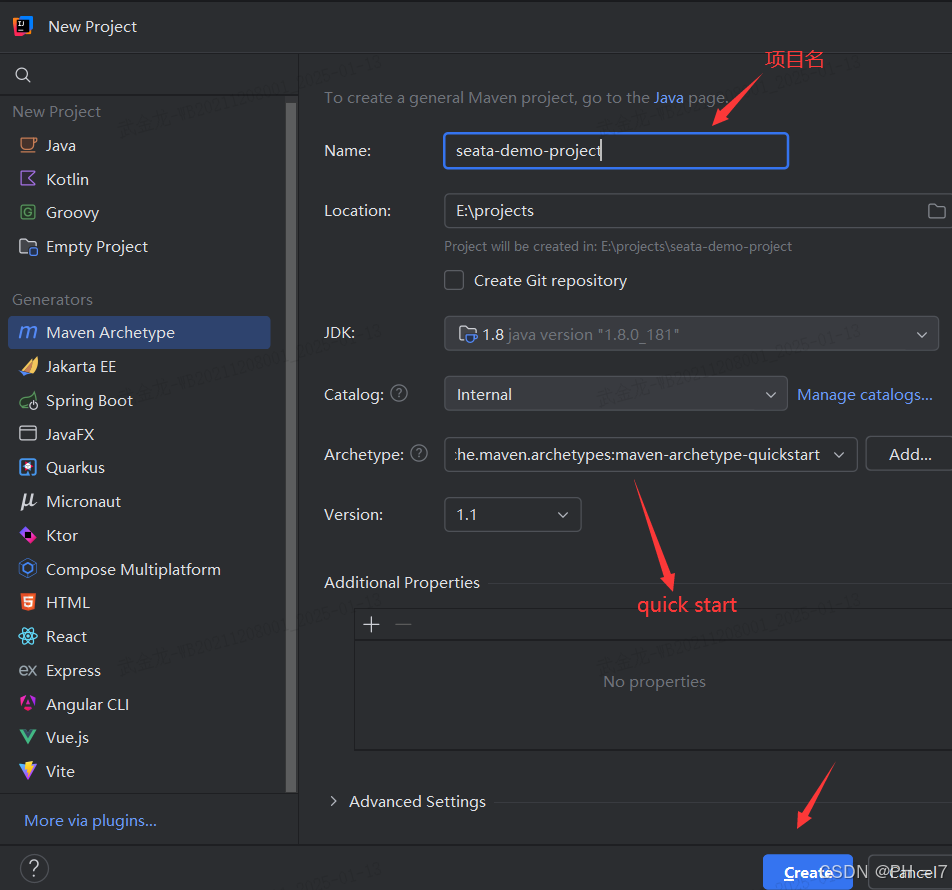The height and width of the screenshot is (890, 952).
Task: Click the generator list scrollbar
Action: pos(291,447)
